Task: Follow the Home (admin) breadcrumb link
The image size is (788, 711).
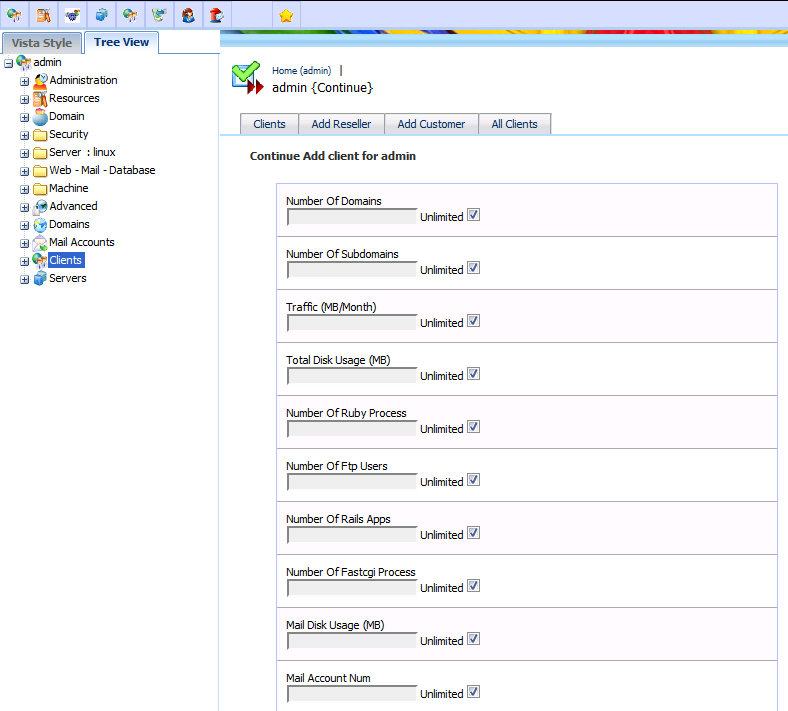Action: [x=302, y=70]
